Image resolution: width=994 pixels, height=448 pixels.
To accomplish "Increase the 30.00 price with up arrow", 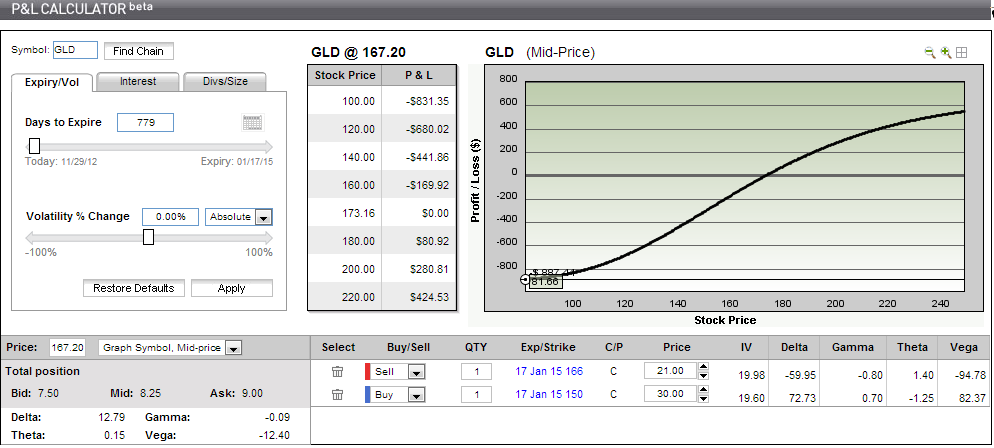I will [x=703, y=389].
